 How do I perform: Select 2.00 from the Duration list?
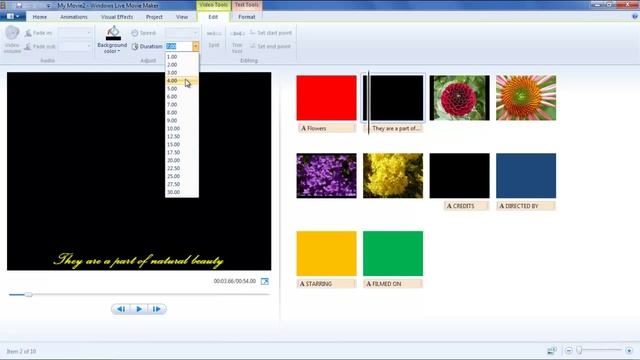tap(182, 65)
